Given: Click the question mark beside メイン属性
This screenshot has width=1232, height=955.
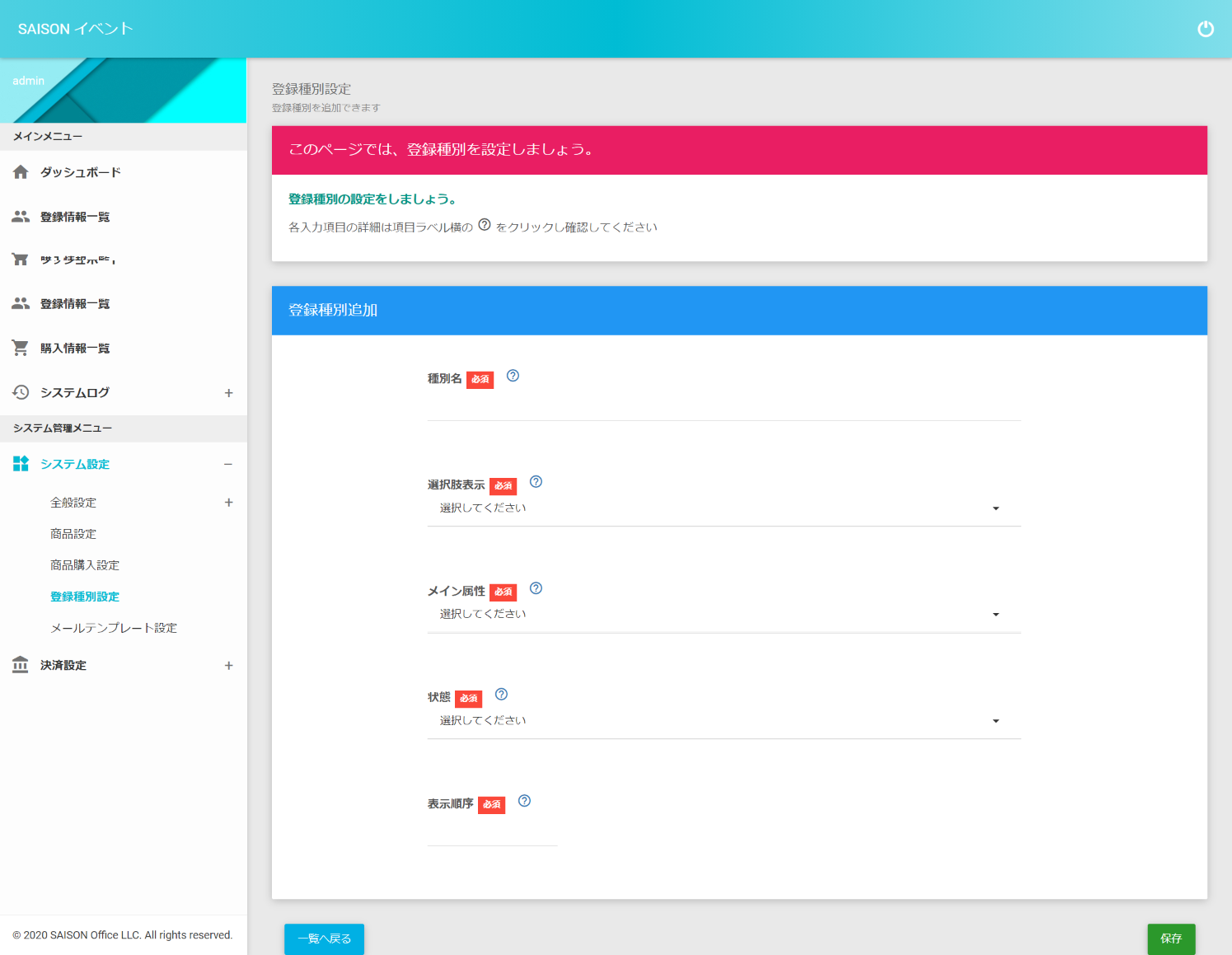Looking at the screenshot, I should point(536,588).
